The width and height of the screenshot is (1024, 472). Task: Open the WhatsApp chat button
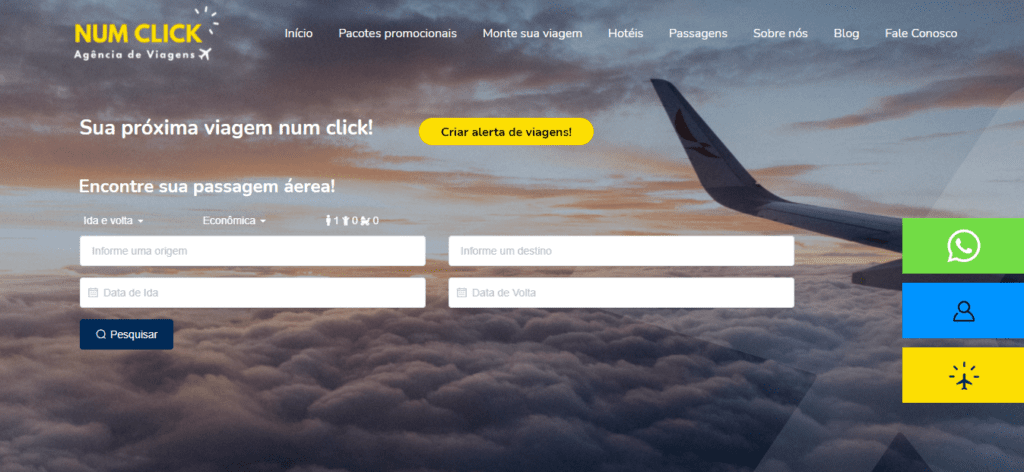pos(963,245)
